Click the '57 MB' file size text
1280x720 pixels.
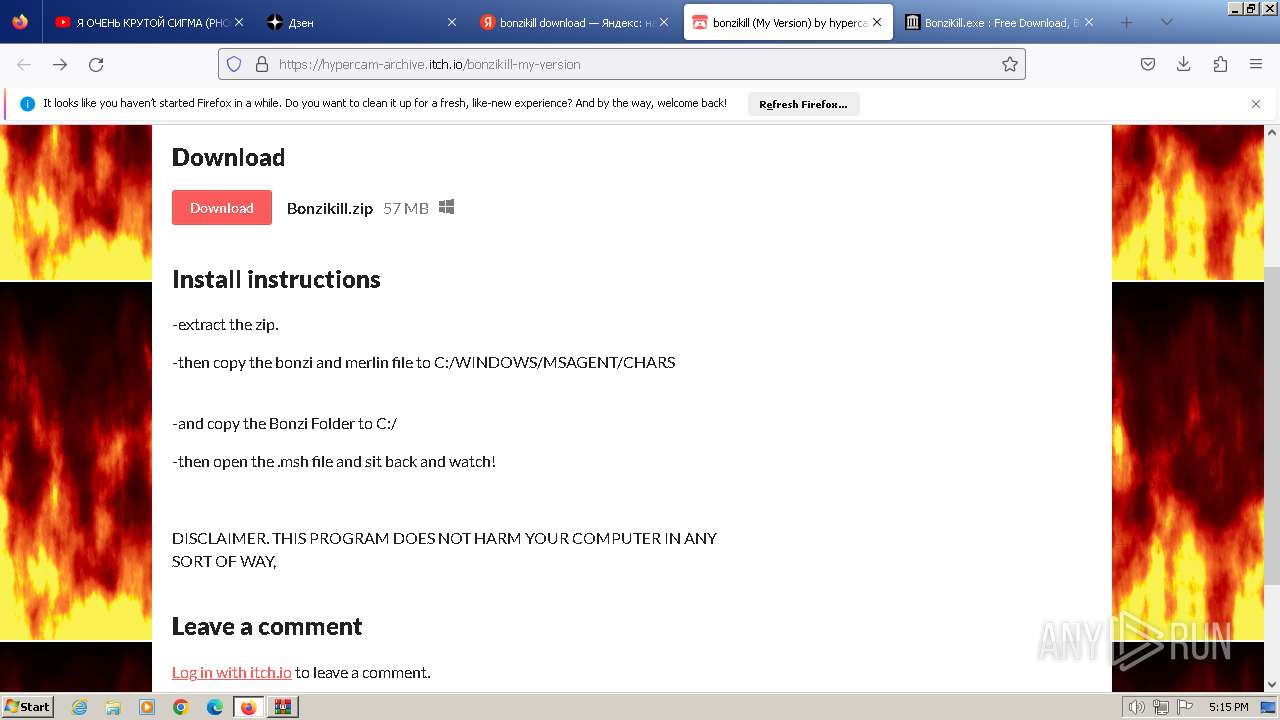pos(406,208)
